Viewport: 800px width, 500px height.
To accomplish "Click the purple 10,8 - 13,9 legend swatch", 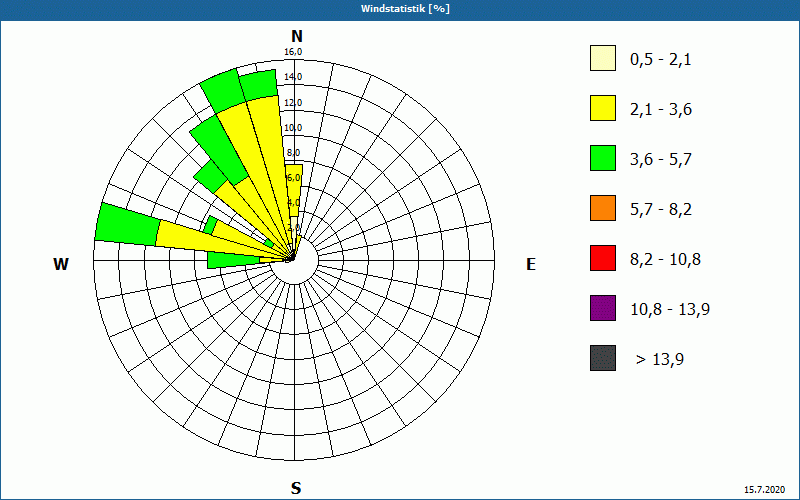I will pyautogui.click(x=603, y=308).
